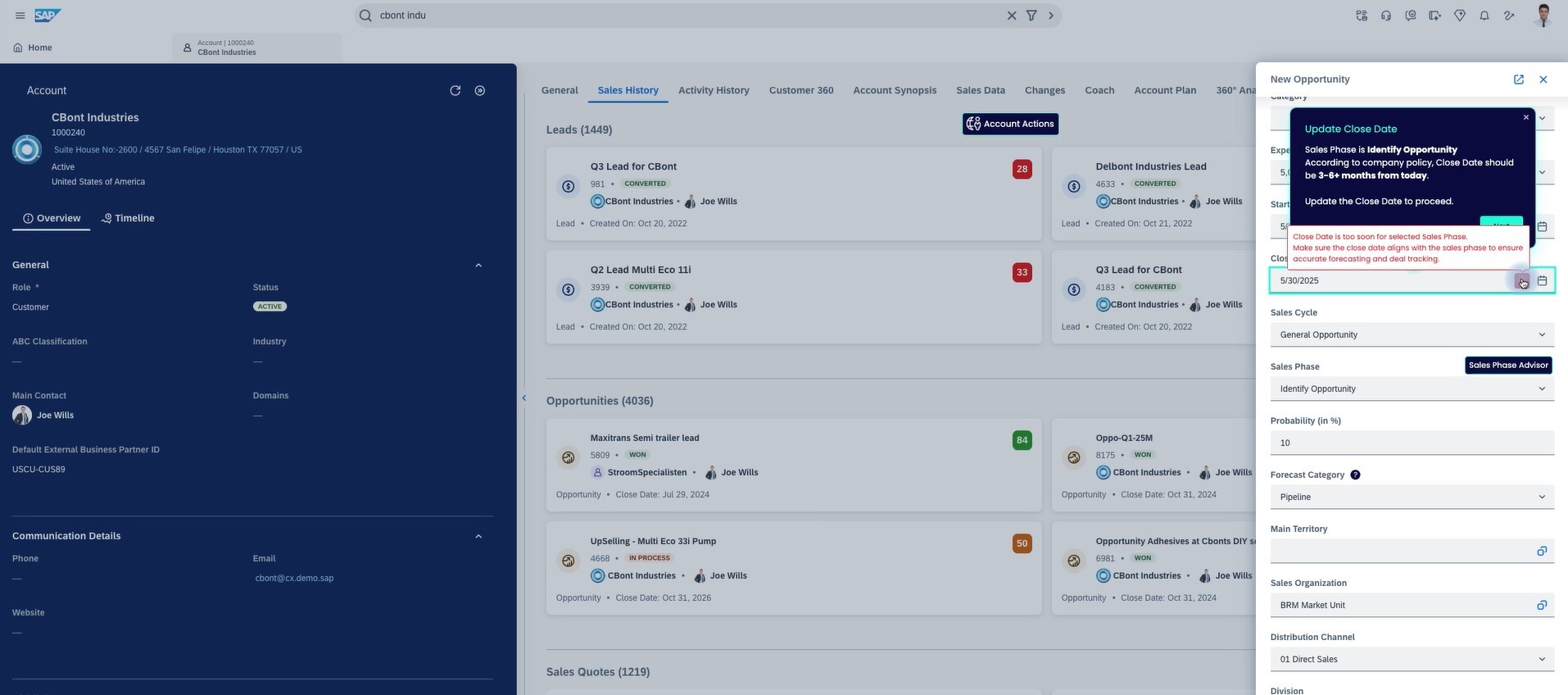1568x695 pixels.
Task: Switch to the Activity History tab
Action: click(714, 90)
